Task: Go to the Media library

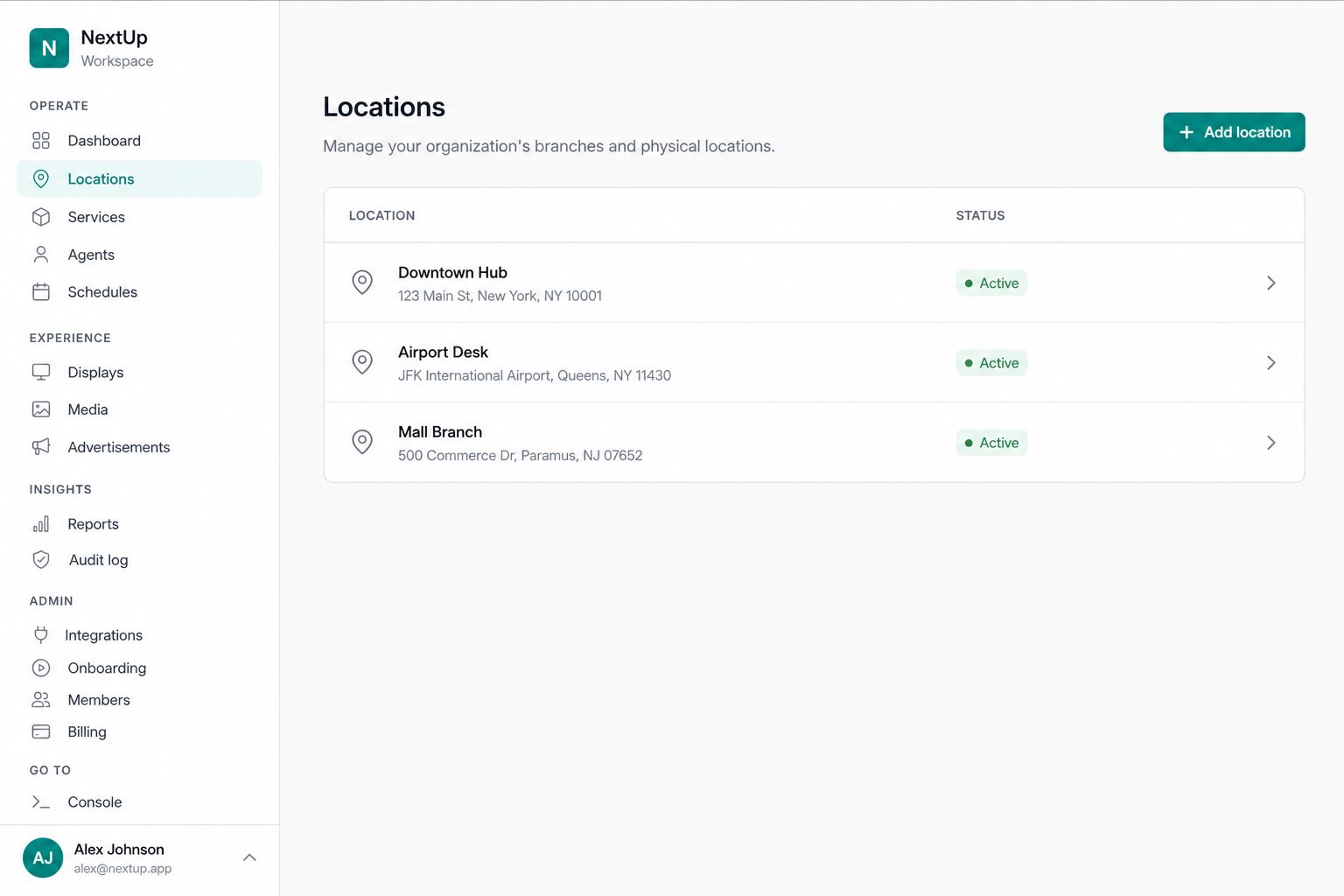Action: coord(140,409)
